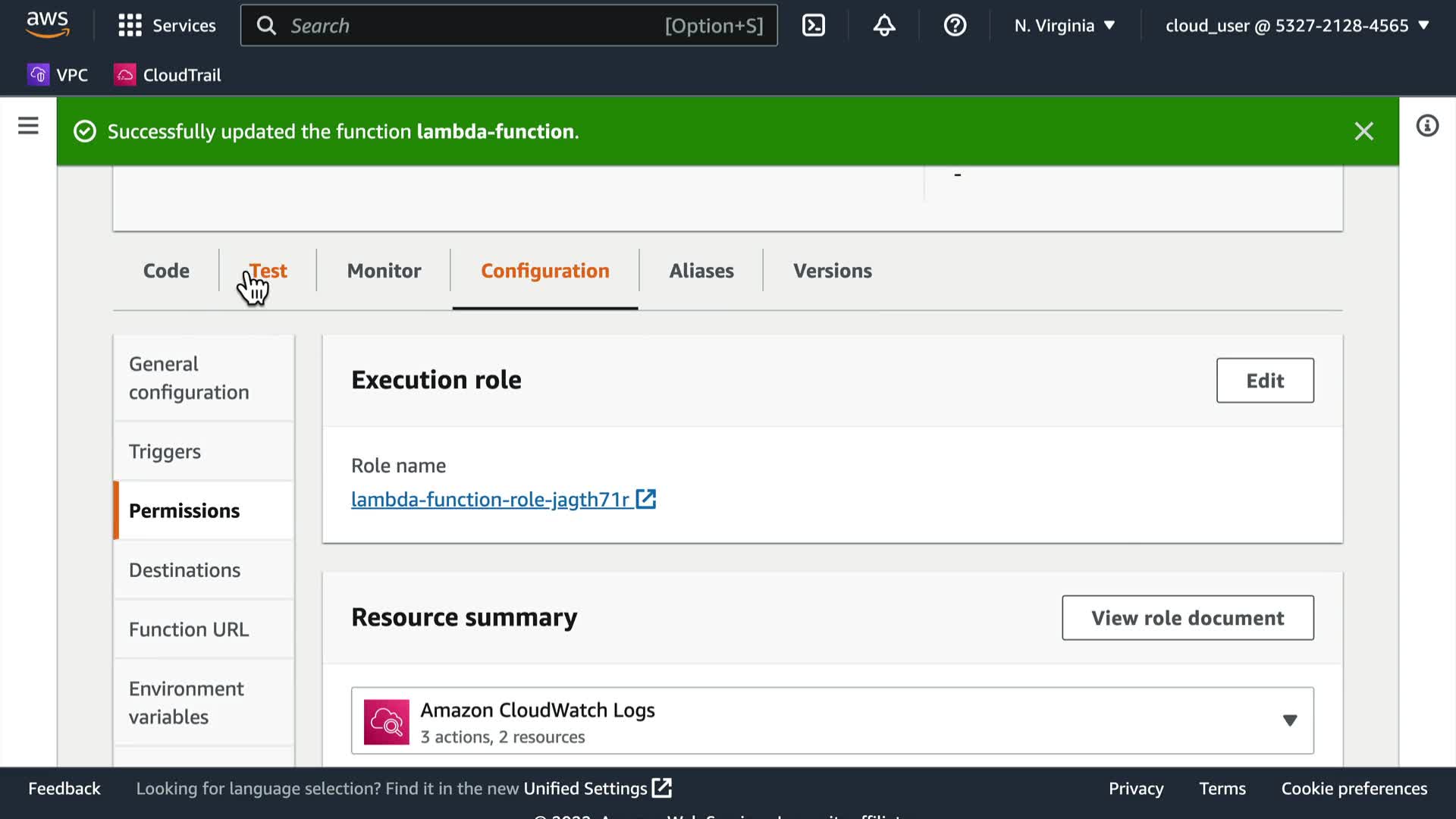The image size is (1456, 819).
Task: Click the Edit execution role button
Action: tap(1264, 381)
